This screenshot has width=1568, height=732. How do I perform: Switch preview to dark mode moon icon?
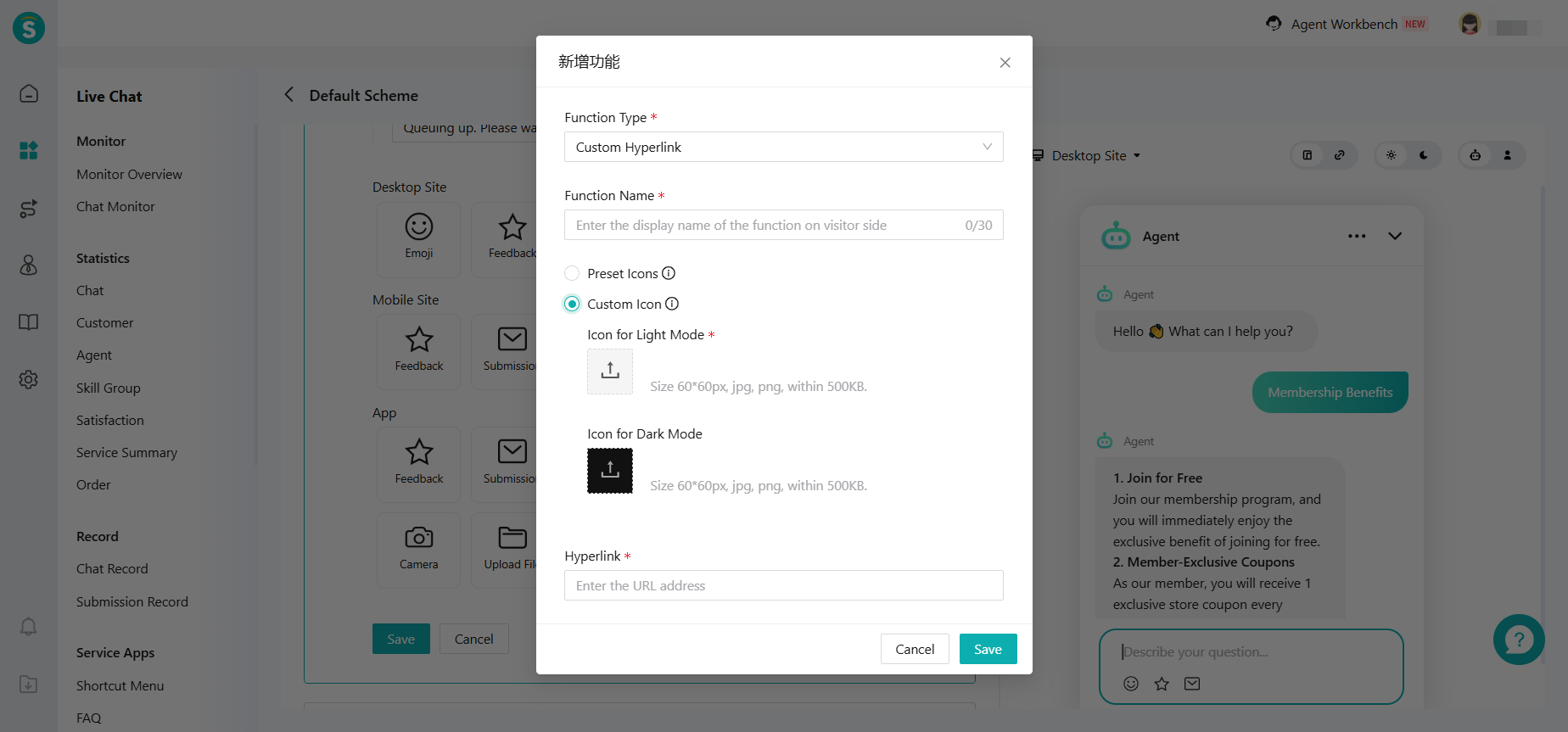[1424, 155]
